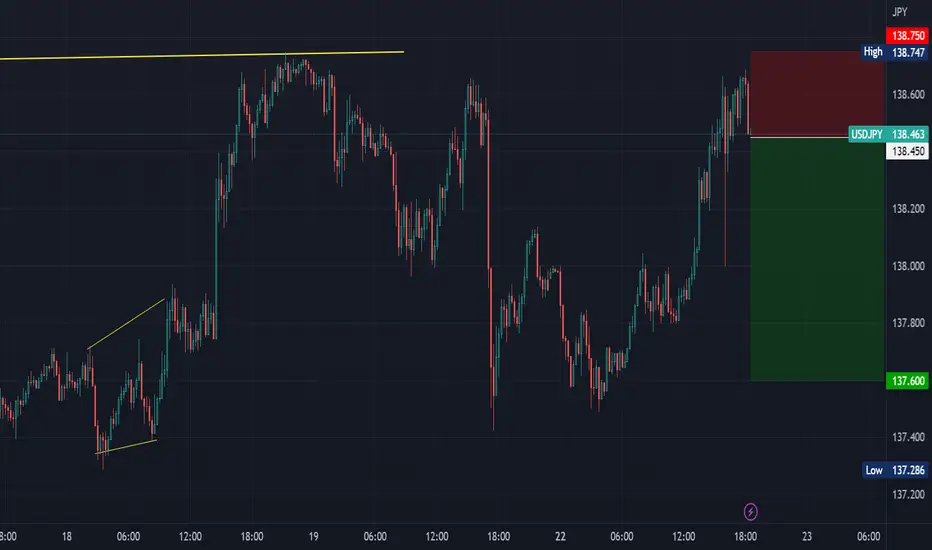Click the 23 date marker on time axis

pos(807,536)
